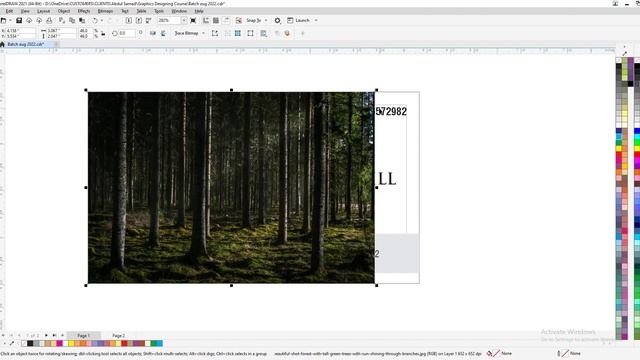Click the Undo arrow icon
The width and height of the screenshot is (640, 360).
[x=95, y=20]
